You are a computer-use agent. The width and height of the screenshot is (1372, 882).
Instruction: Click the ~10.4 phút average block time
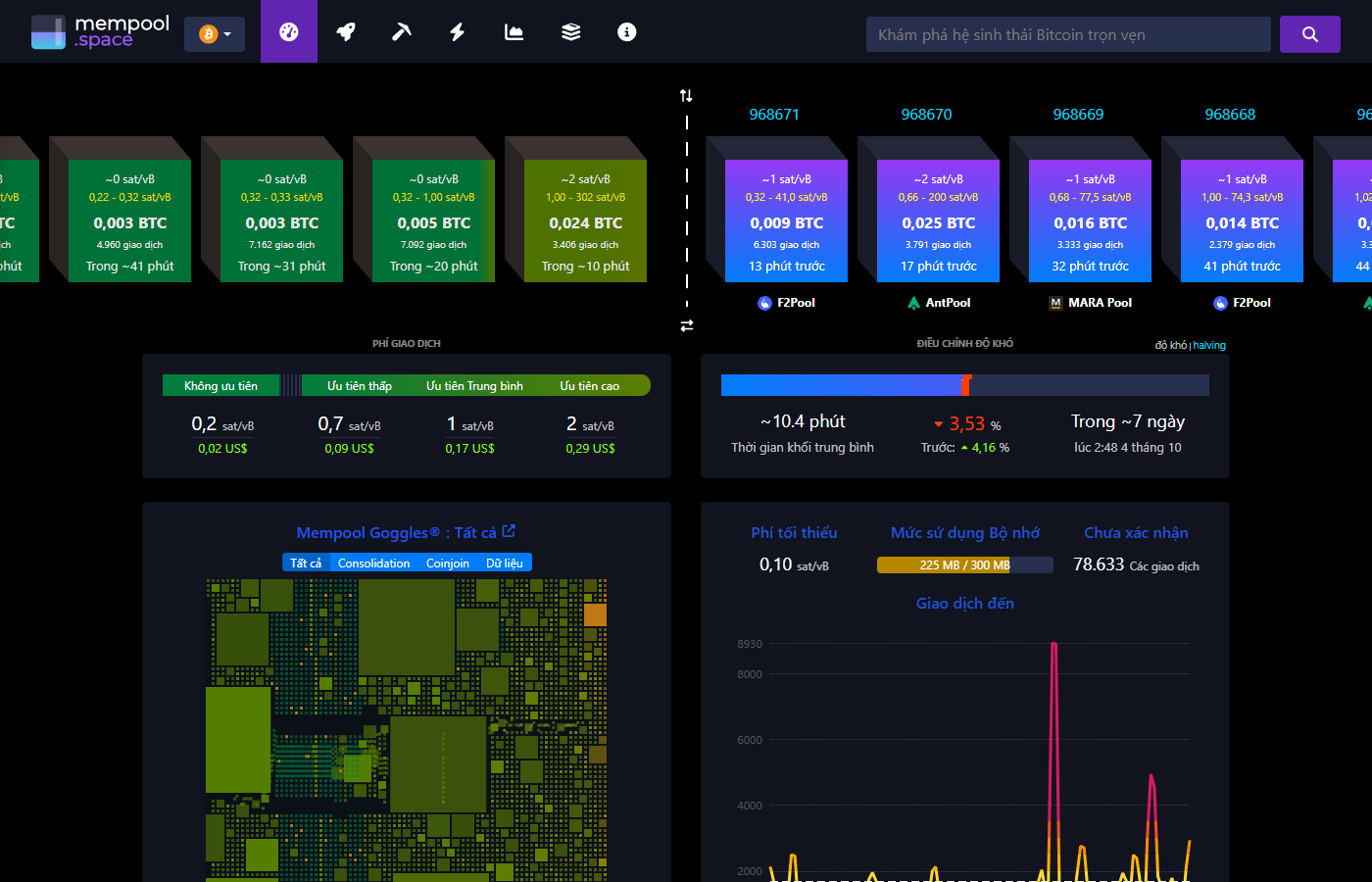coord(803,421)
